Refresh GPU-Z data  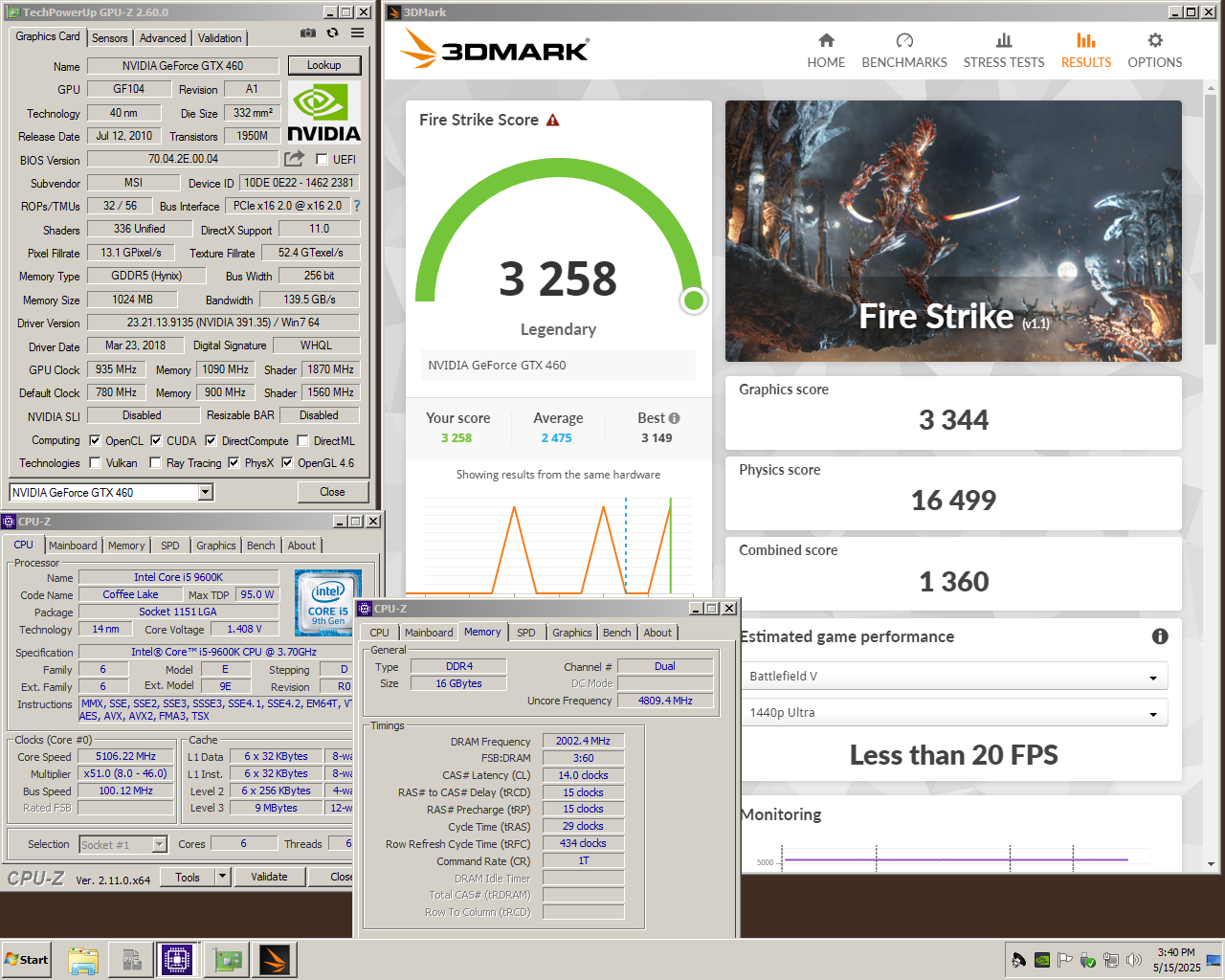tap(332, 33)
